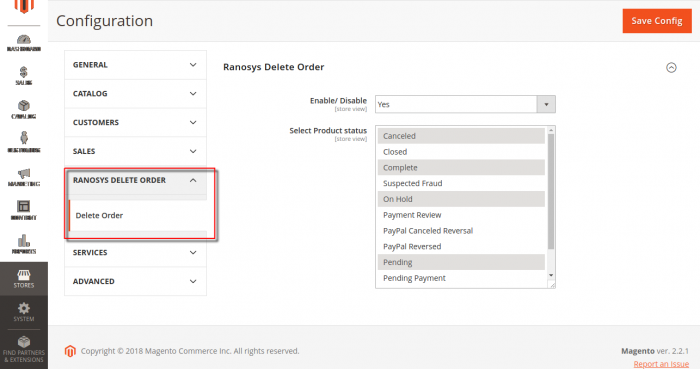This screenshot has width=700, height=369.
Task: Select Canceled in the status list
Action: coord(461,136)
